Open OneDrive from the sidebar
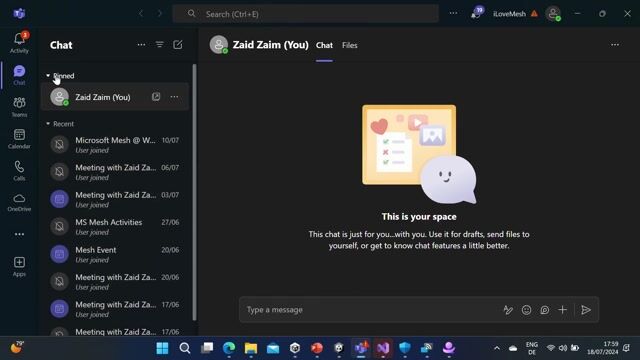The height and width of the screenshot is (360, 640). (x=19, y=202)
